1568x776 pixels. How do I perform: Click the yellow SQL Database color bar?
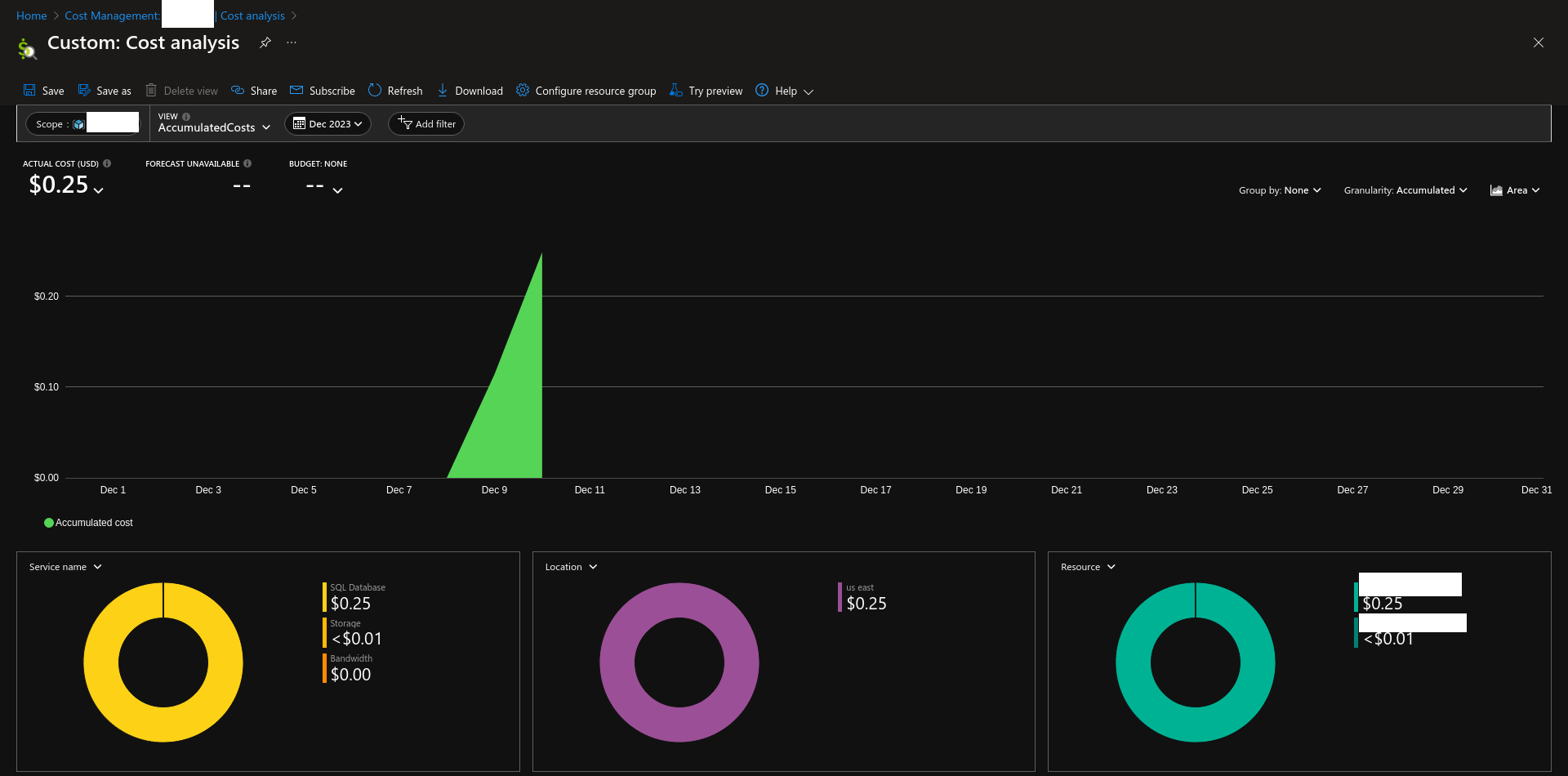click(324, 597)
